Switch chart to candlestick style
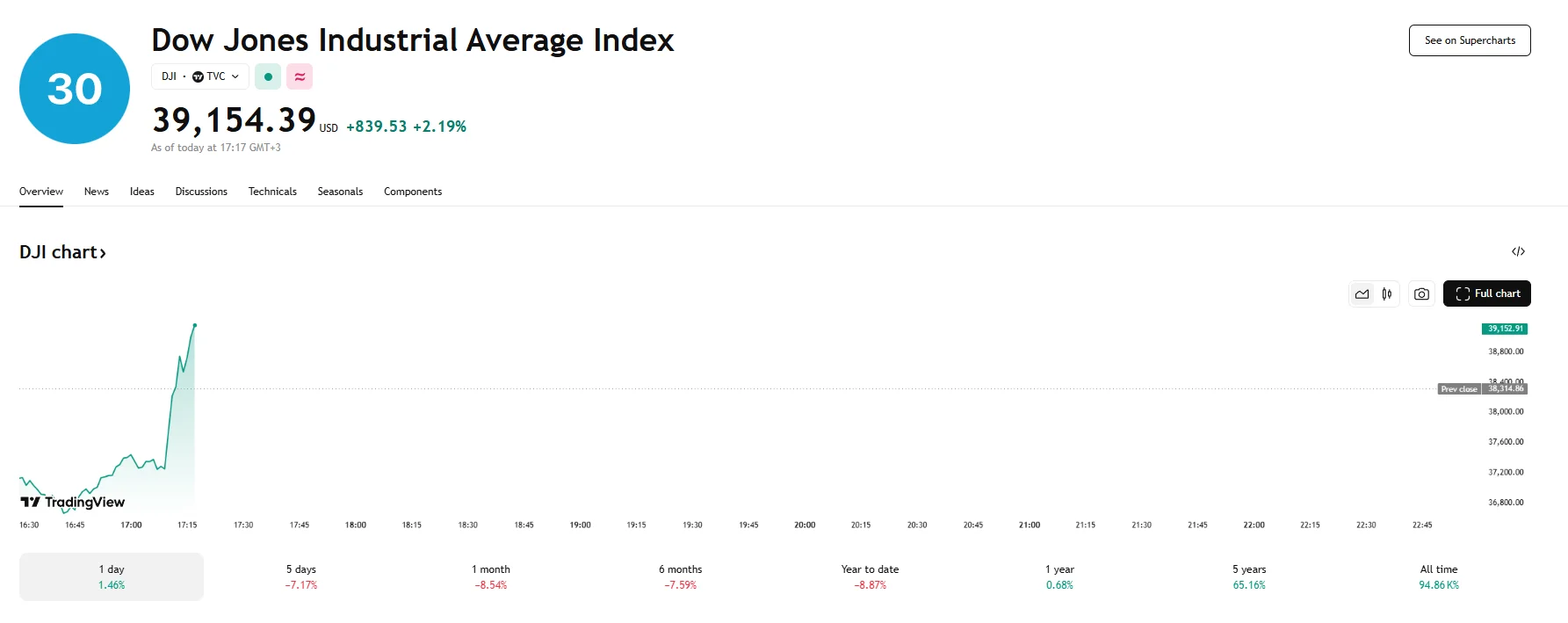The image size is (1568, 623). [x=1387, y=294]
